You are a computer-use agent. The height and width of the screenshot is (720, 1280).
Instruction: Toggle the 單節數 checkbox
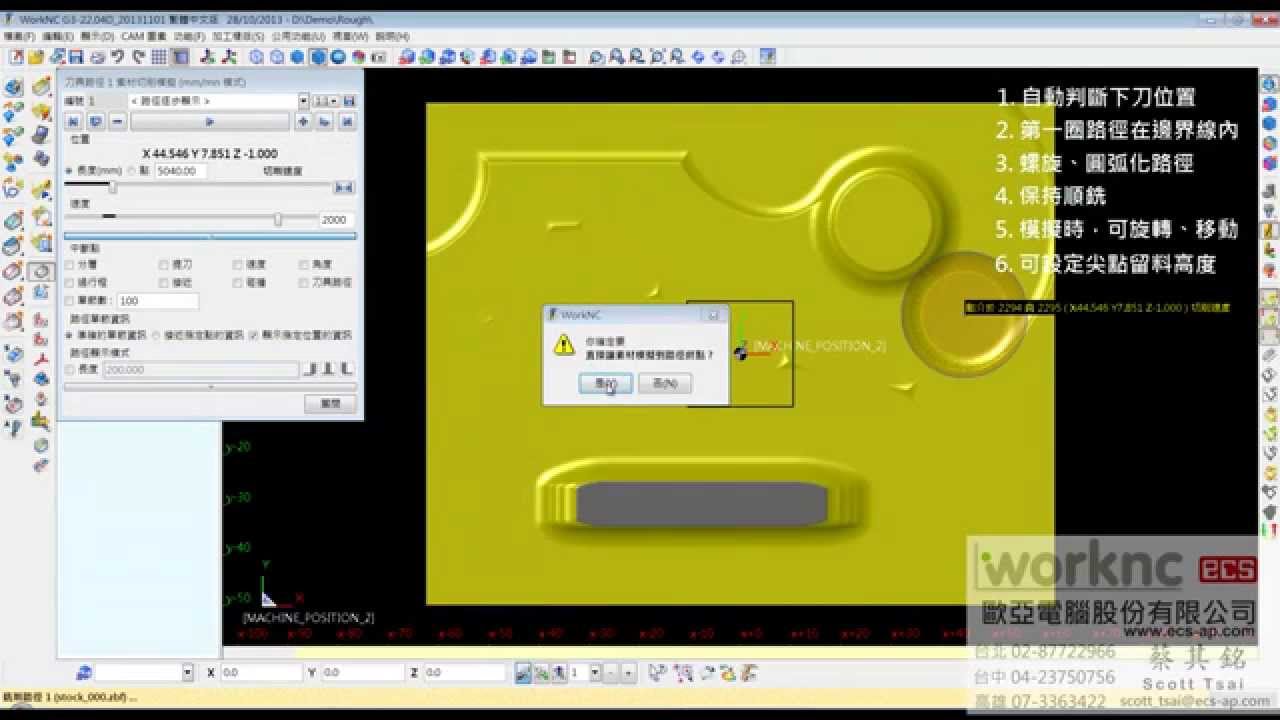[x=69, y=301]
